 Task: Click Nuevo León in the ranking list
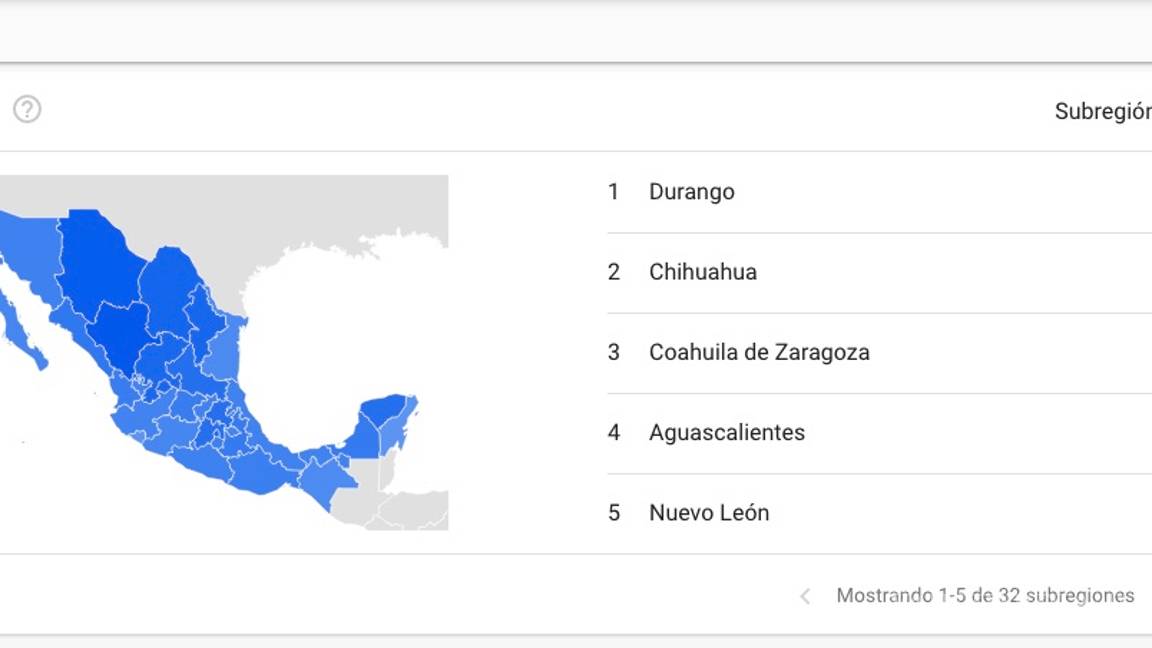710,512
